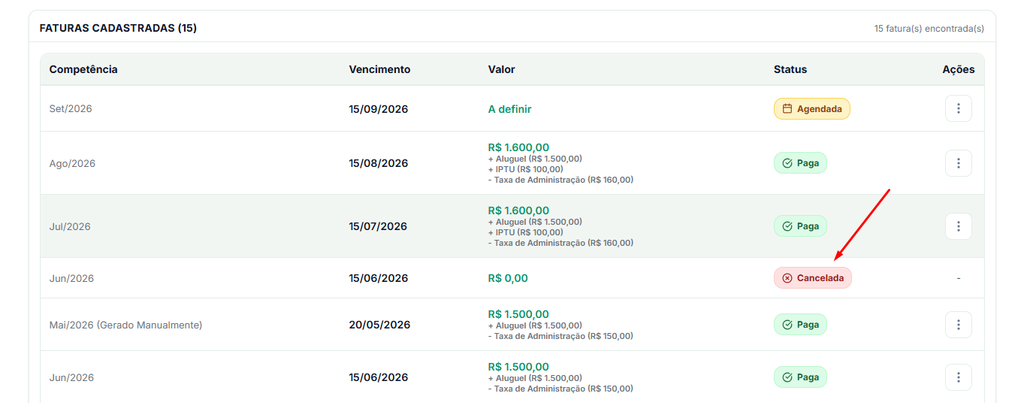
Task: Open actions menu for Set/2026 invoice
Action: (x=958, y=108)
